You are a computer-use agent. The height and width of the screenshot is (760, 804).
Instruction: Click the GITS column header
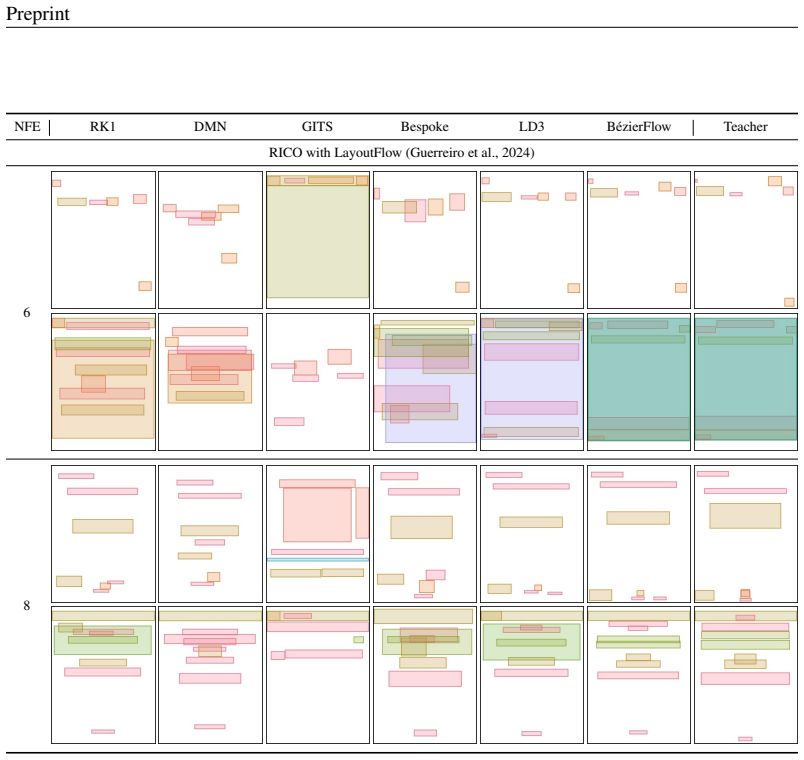pos(317,127)
